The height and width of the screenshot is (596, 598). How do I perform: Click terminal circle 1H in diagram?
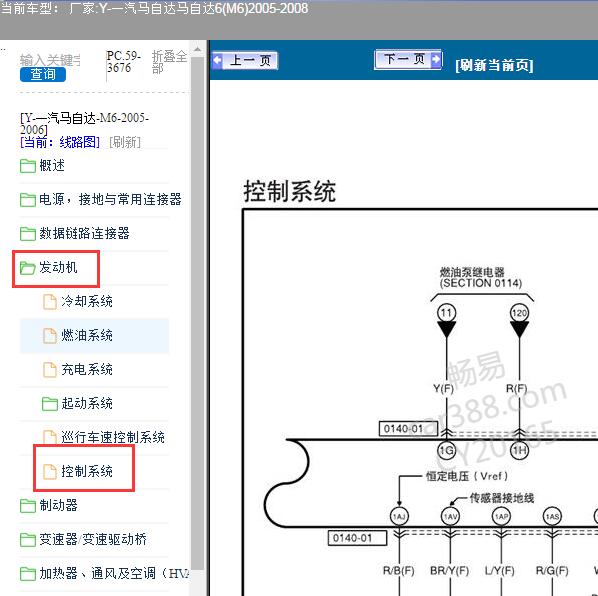519,451
